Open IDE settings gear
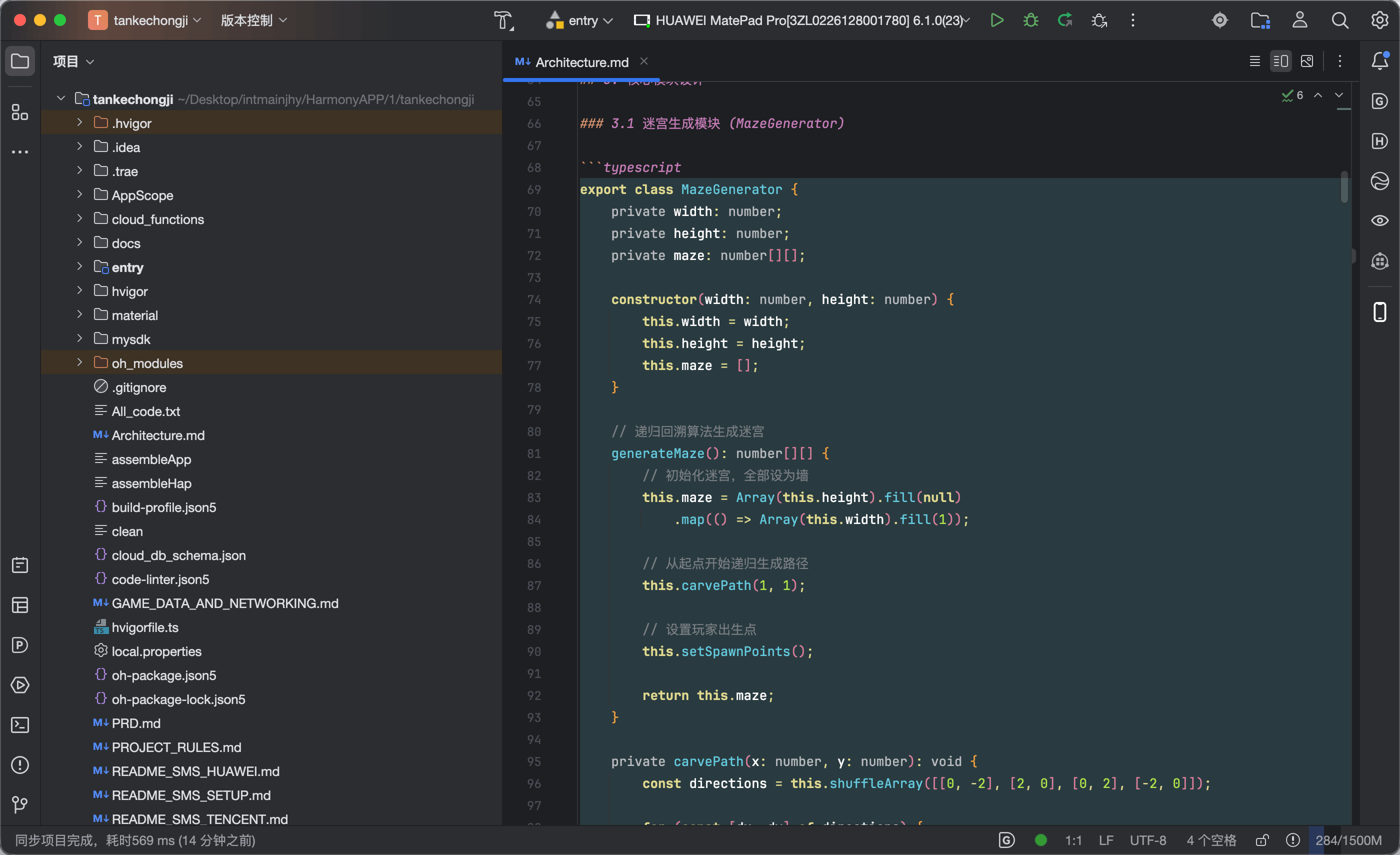This screenshot has height=855, width=1400. [x=1379, y=20]
